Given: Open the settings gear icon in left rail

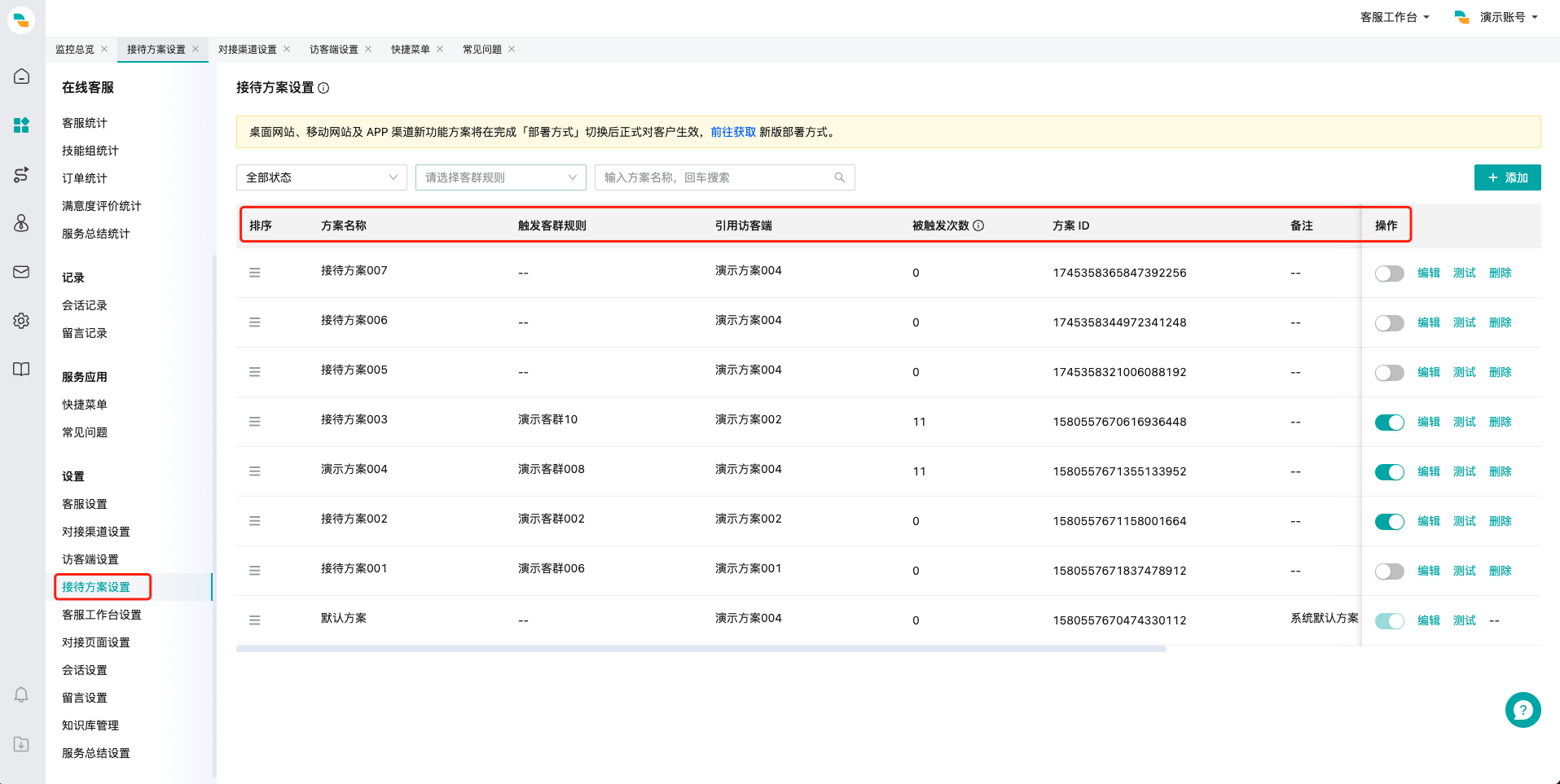Looking at the screenshot, I should [22, 321].
